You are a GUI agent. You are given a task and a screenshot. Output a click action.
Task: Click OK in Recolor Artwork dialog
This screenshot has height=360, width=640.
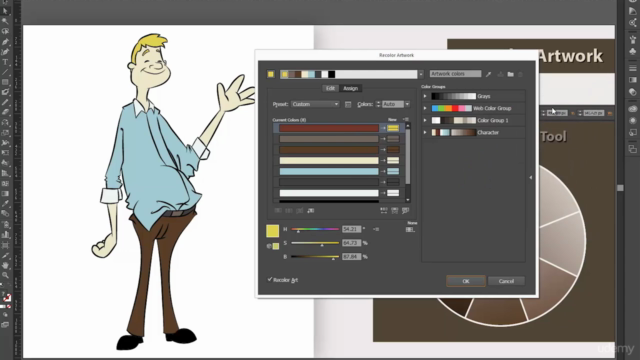pos(466,281)
